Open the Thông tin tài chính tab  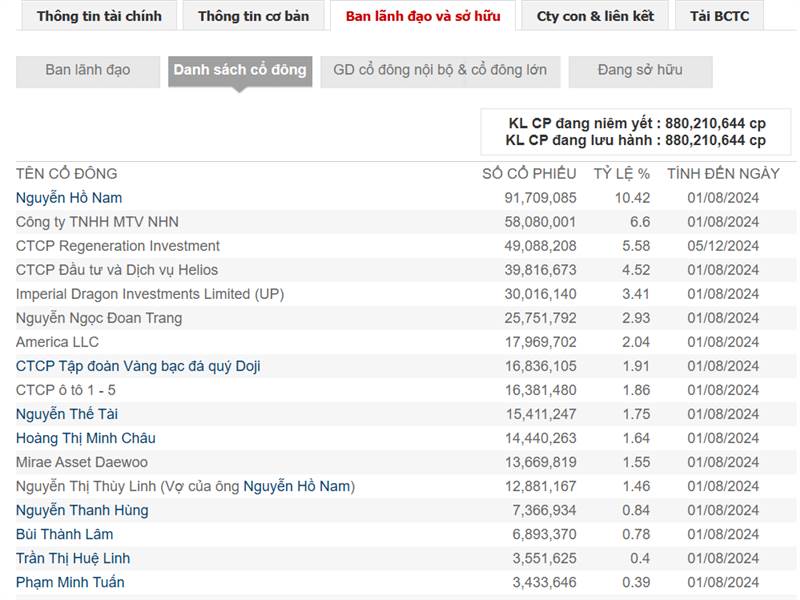coord(99,16)
